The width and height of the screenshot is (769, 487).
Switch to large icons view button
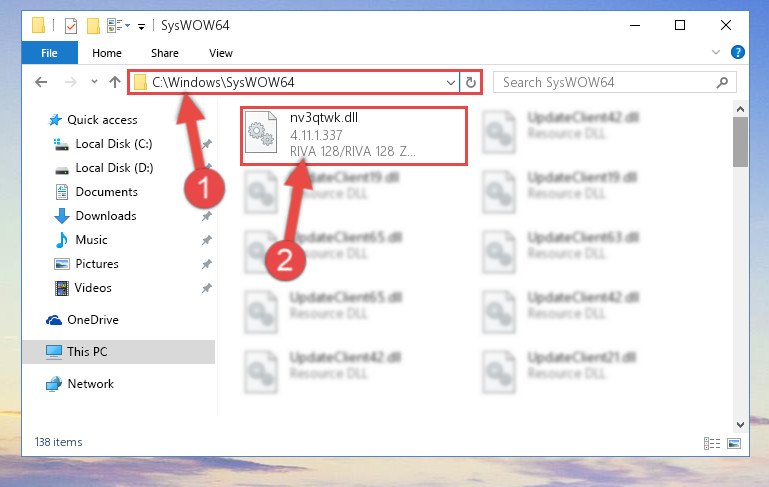(734, 443)
